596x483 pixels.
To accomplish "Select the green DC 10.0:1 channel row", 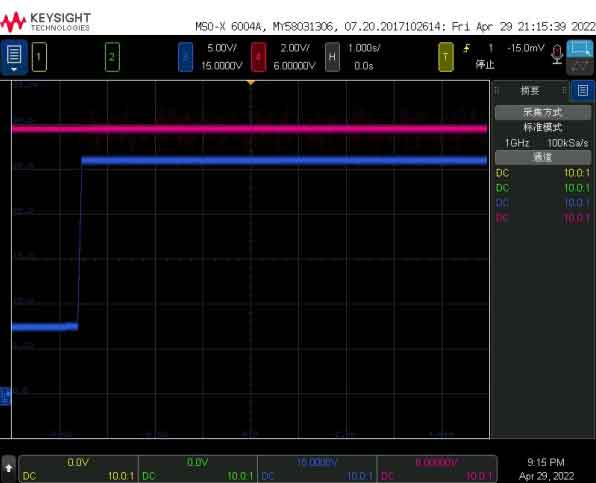I will click(543, 188).
